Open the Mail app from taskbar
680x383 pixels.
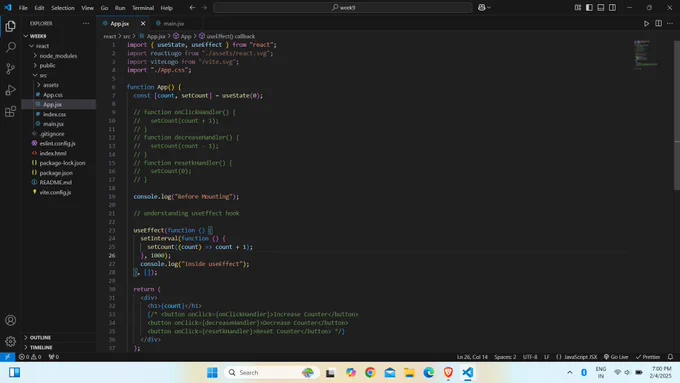coord(389,373)
